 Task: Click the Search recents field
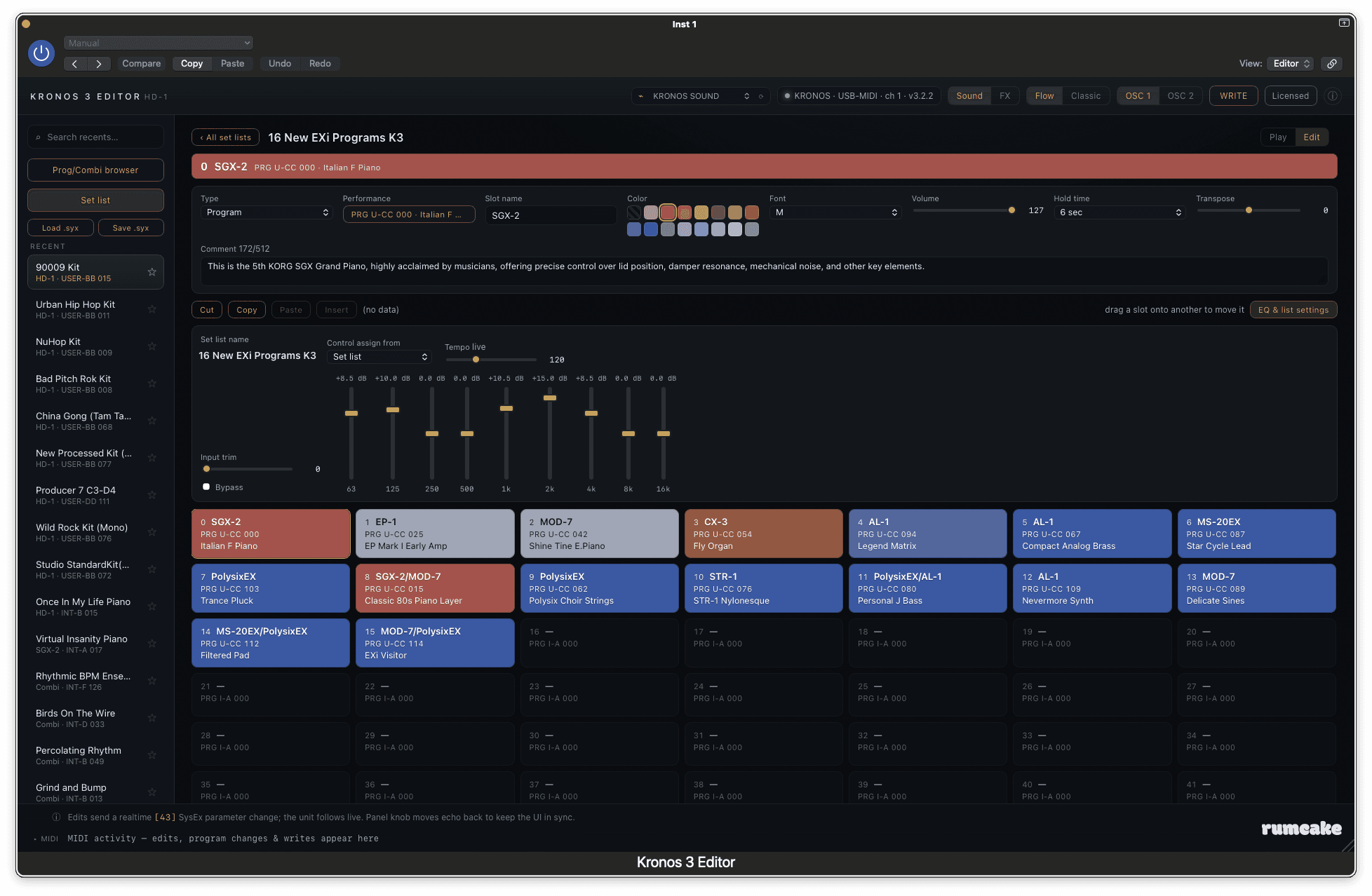point(95,137)
